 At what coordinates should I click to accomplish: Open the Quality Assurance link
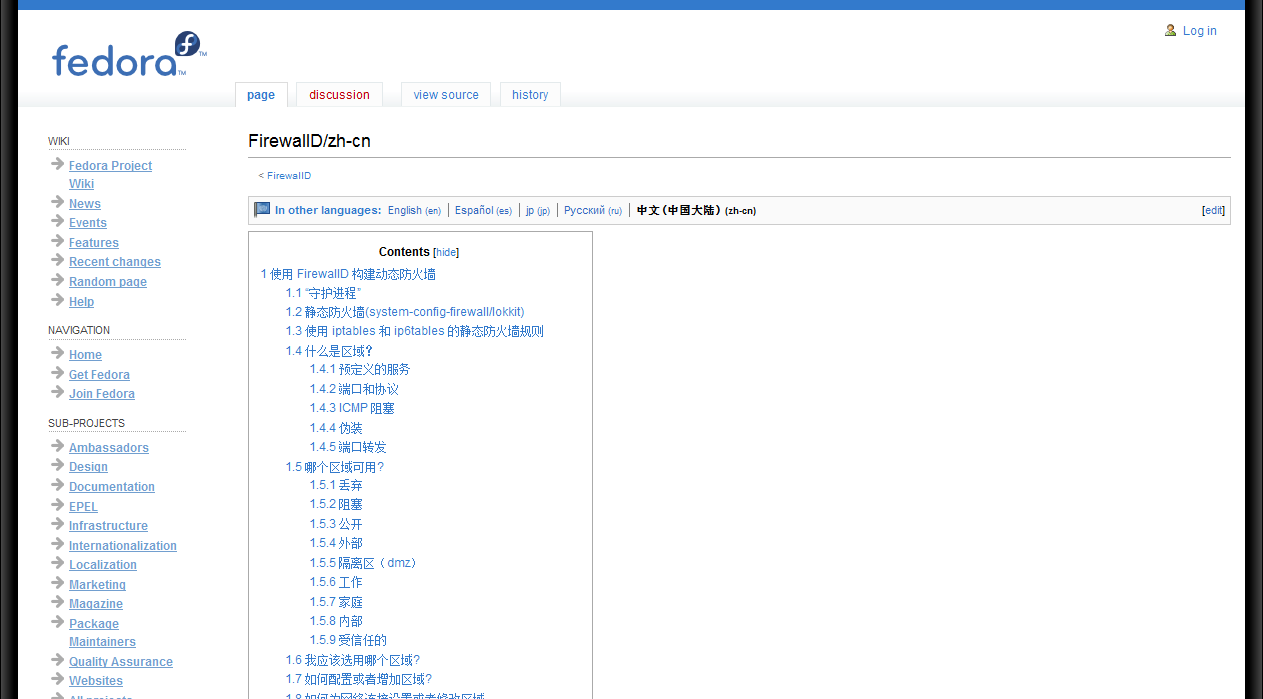point(121,662)
